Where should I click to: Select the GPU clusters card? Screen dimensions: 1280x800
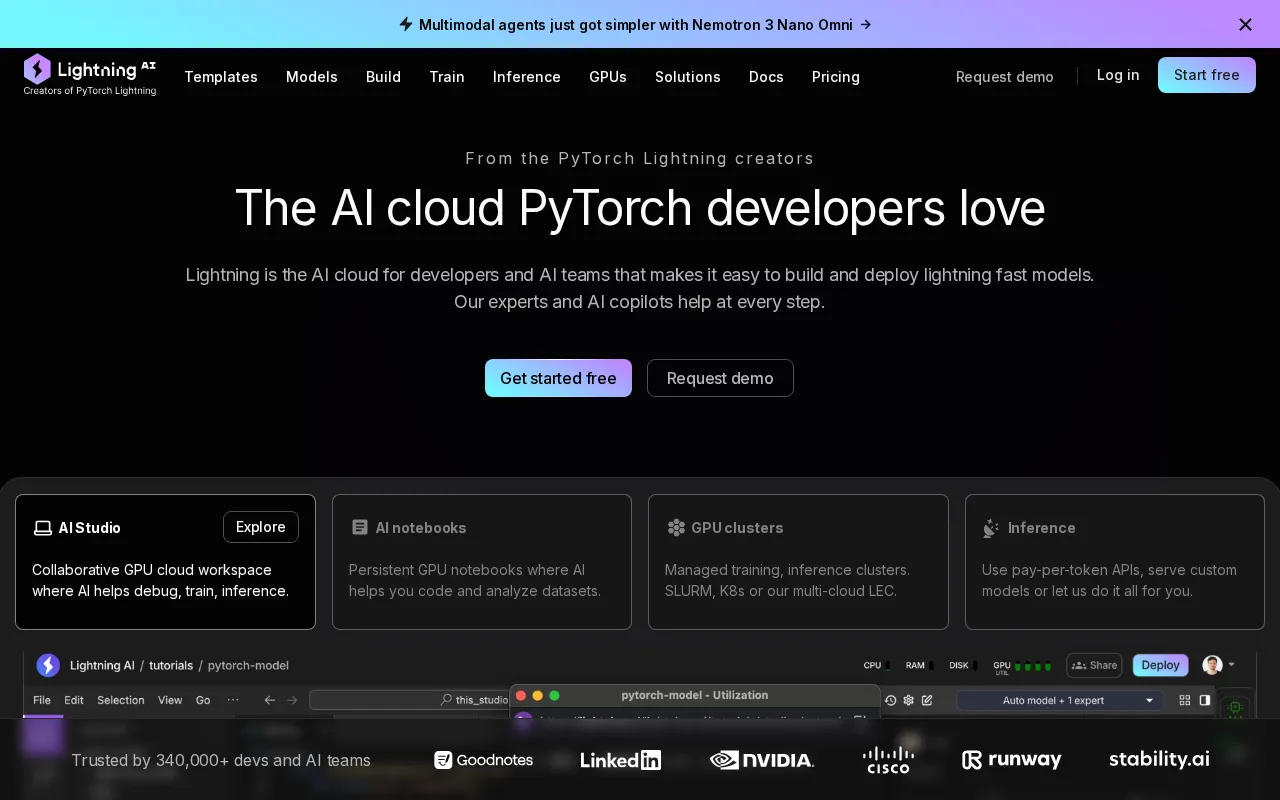798,562
